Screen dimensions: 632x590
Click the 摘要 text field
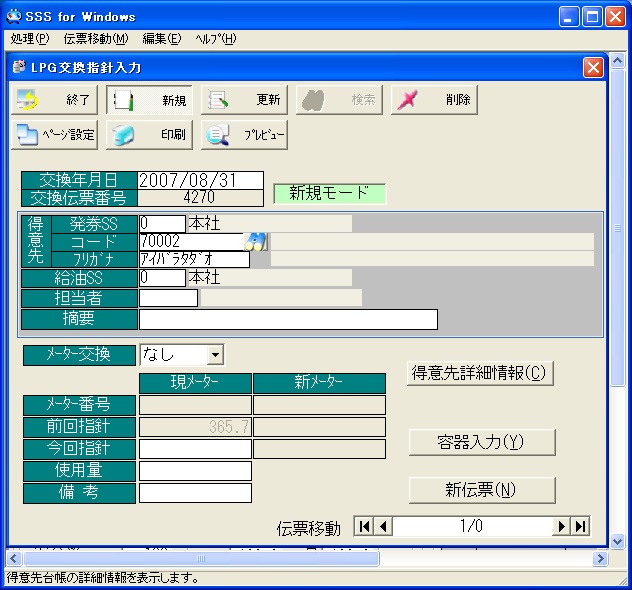point(288,319)
